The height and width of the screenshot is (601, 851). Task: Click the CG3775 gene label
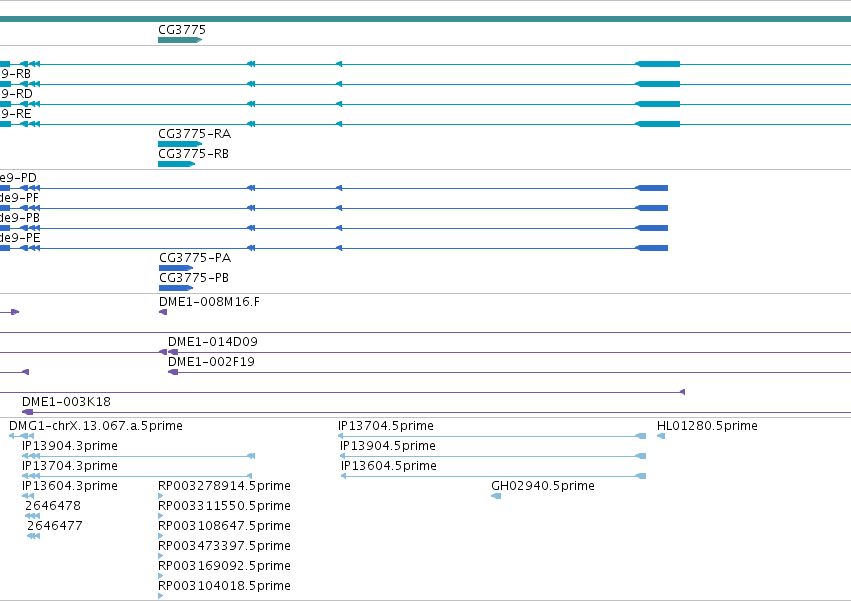[182, 30]
